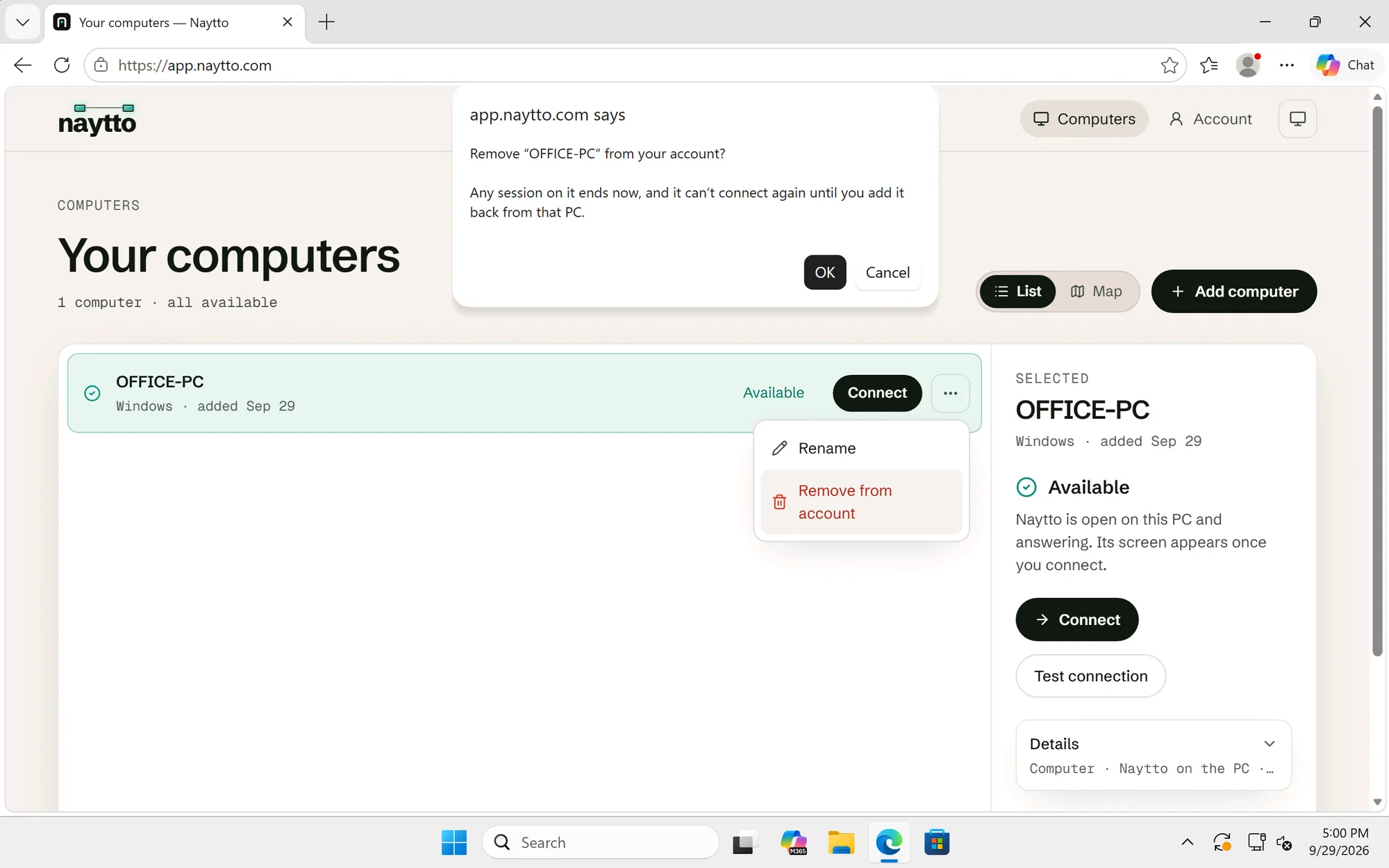Click the page vertical scrollbar thumb
This screenshot has height=868, width=1389.
(1377, 382)
